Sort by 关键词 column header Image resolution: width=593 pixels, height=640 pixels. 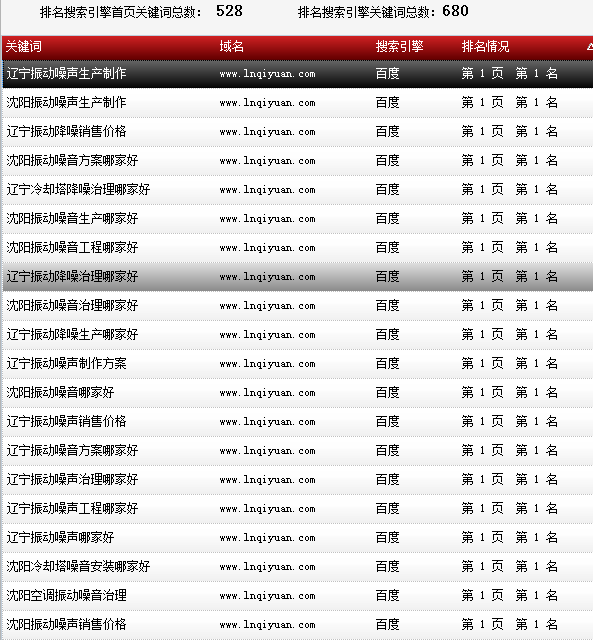24,47
